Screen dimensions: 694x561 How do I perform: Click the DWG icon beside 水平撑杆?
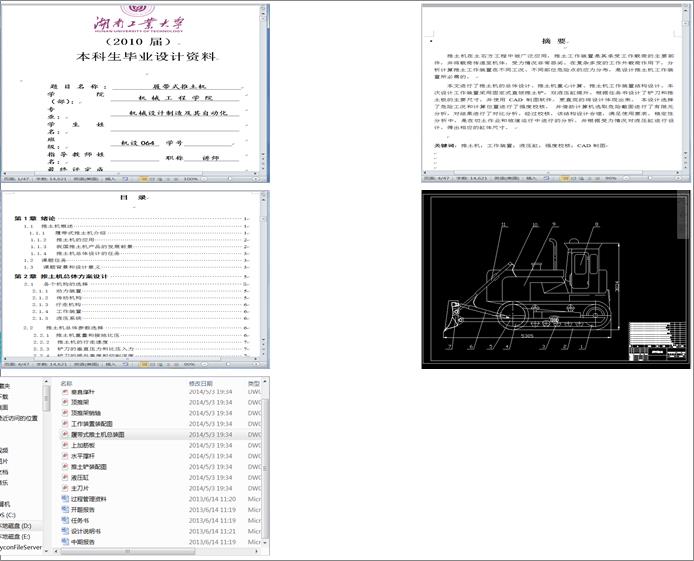click(x=65, y=456)
